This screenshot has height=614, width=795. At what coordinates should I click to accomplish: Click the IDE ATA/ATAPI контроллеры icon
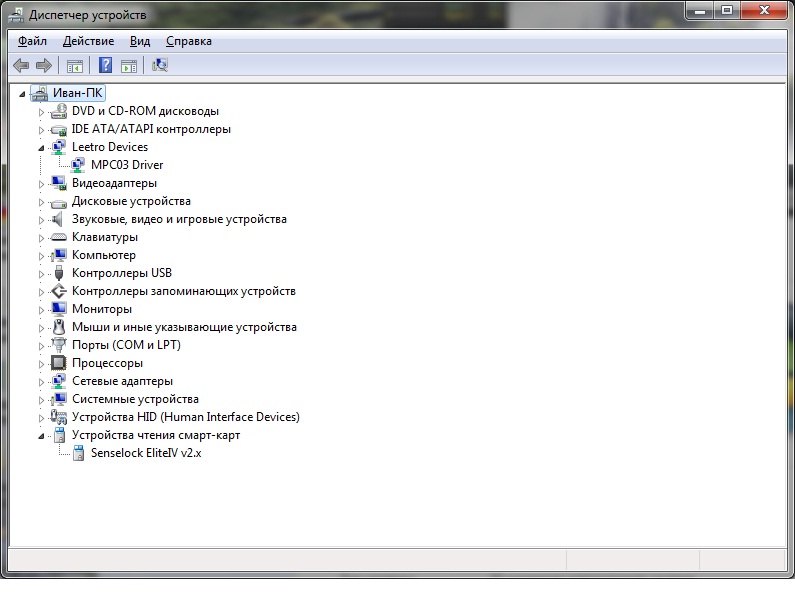click(59, 129)
